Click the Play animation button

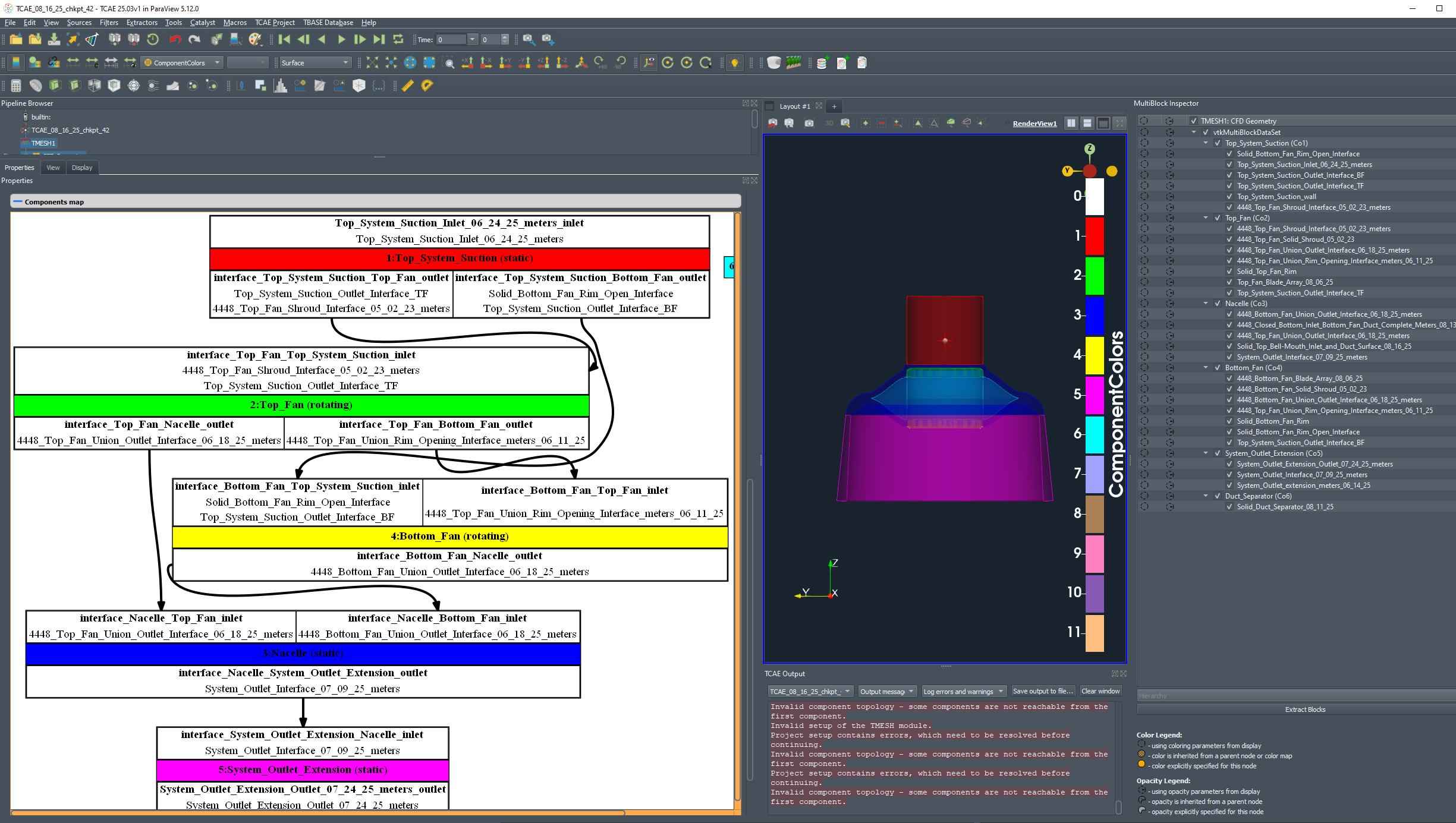341,39
